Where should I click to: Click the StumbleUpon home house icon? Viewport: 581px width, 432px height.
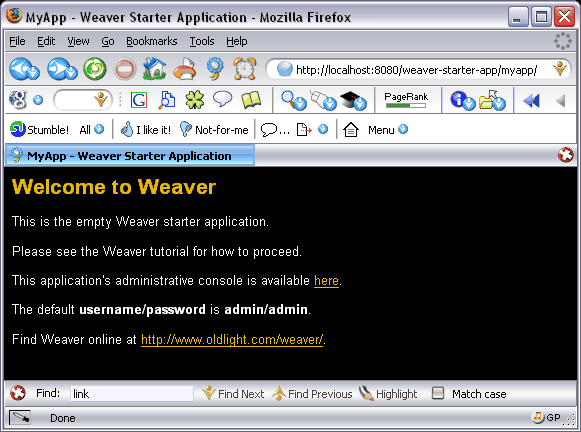351,130
